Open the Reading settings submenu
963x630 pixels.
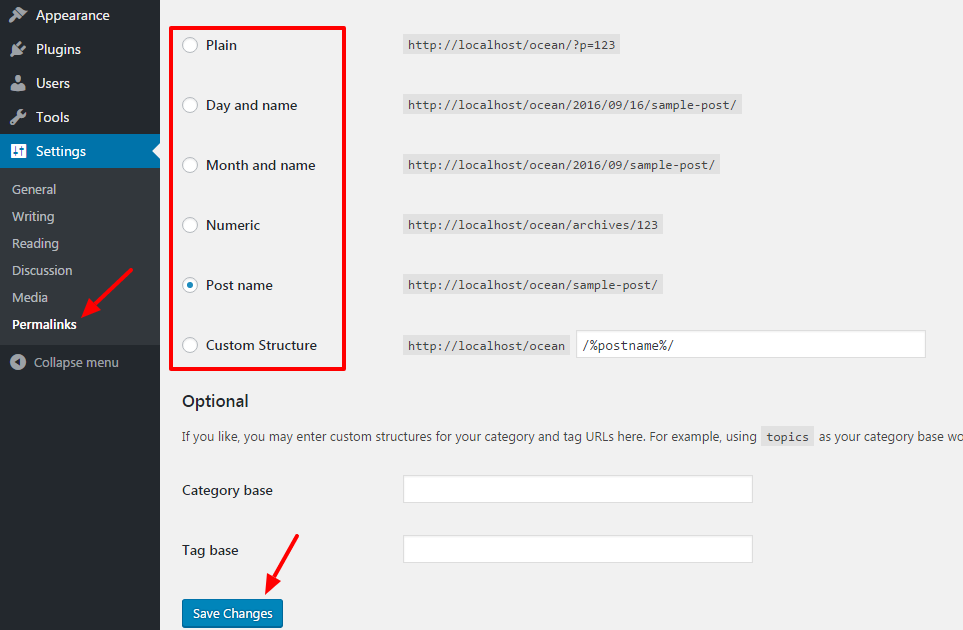[x=35, y=243]
